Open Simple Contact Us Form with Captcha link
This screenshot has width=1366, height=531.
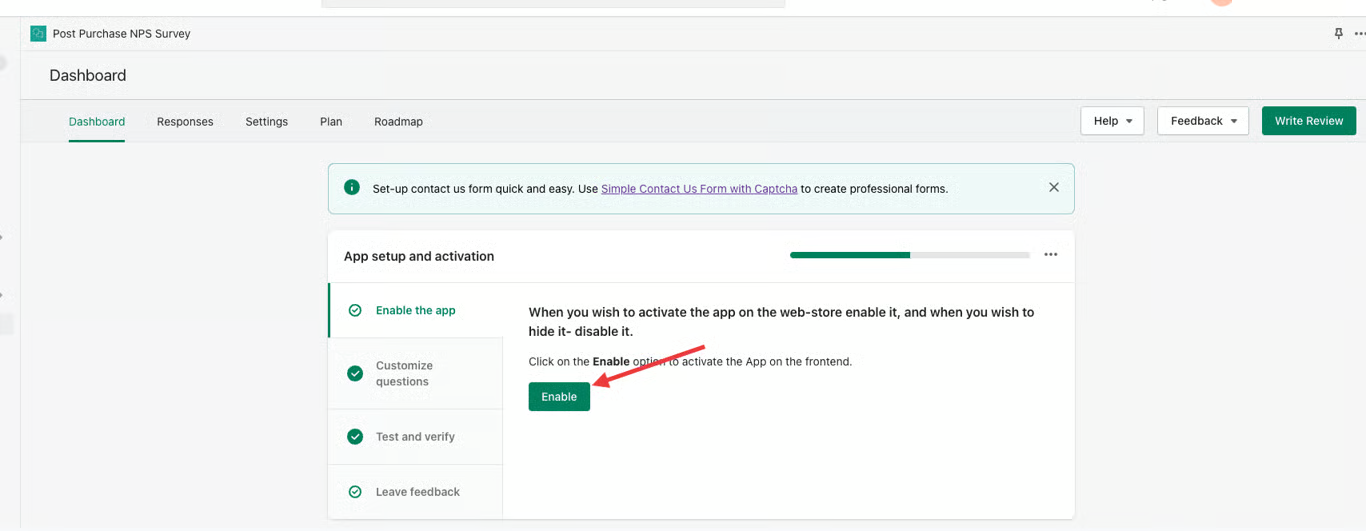point(699,188)
